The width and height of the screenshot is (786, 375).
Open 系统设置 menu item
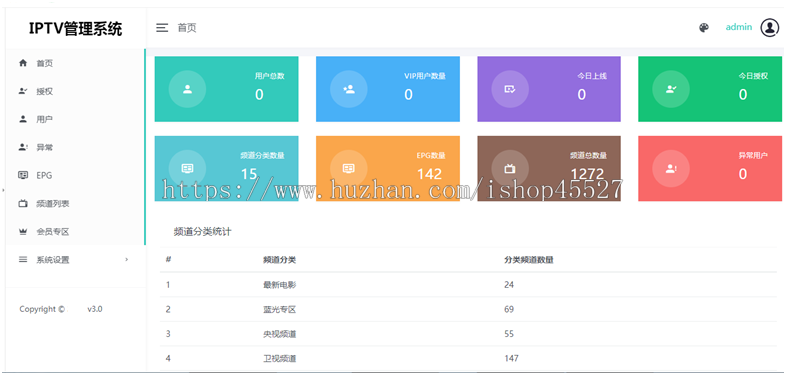click(75, 260)
